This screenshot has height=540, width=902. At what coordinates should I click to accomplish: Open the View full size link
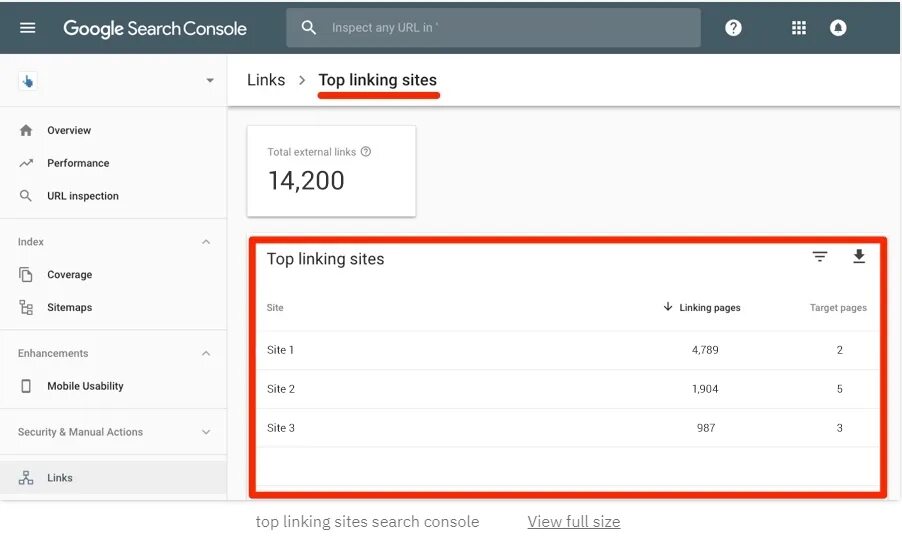pyautogui.click(x=573, y=521)
